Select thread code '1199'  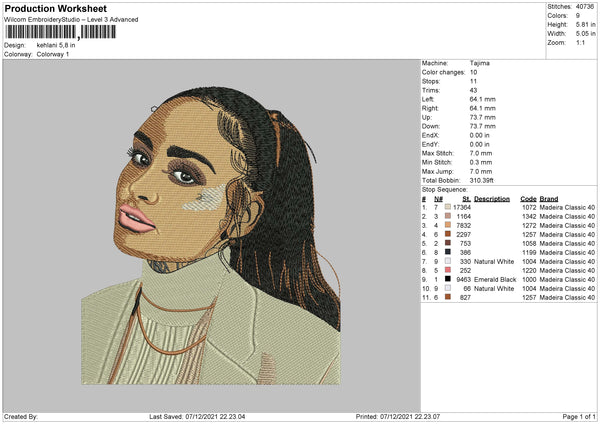529,253
